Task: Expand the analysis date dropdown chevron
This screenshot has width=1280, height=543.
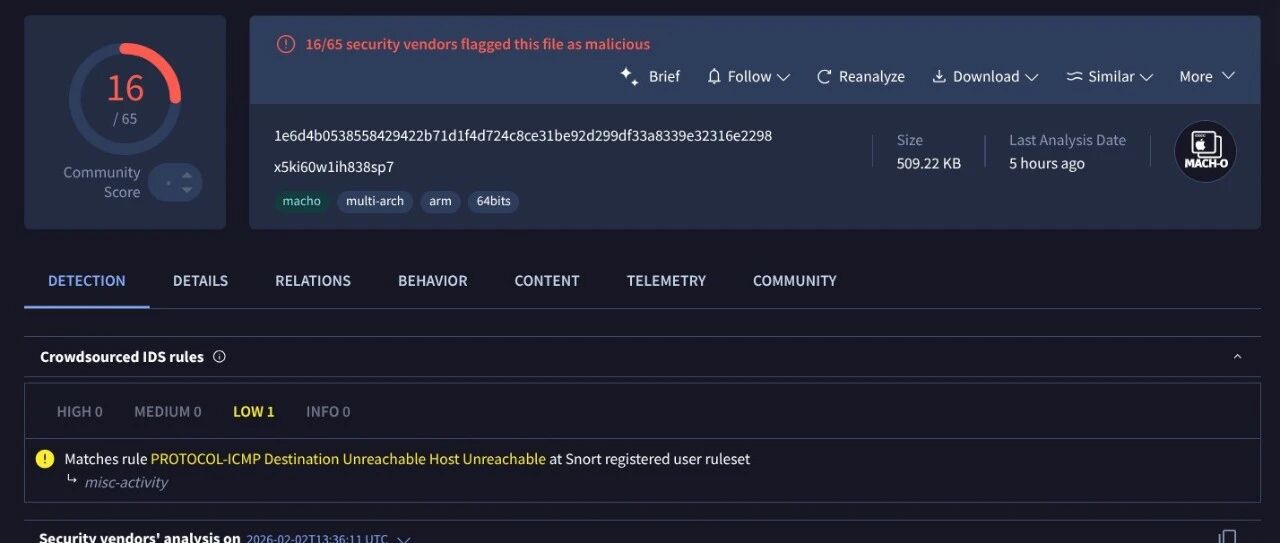Action: tap(404, 539)
